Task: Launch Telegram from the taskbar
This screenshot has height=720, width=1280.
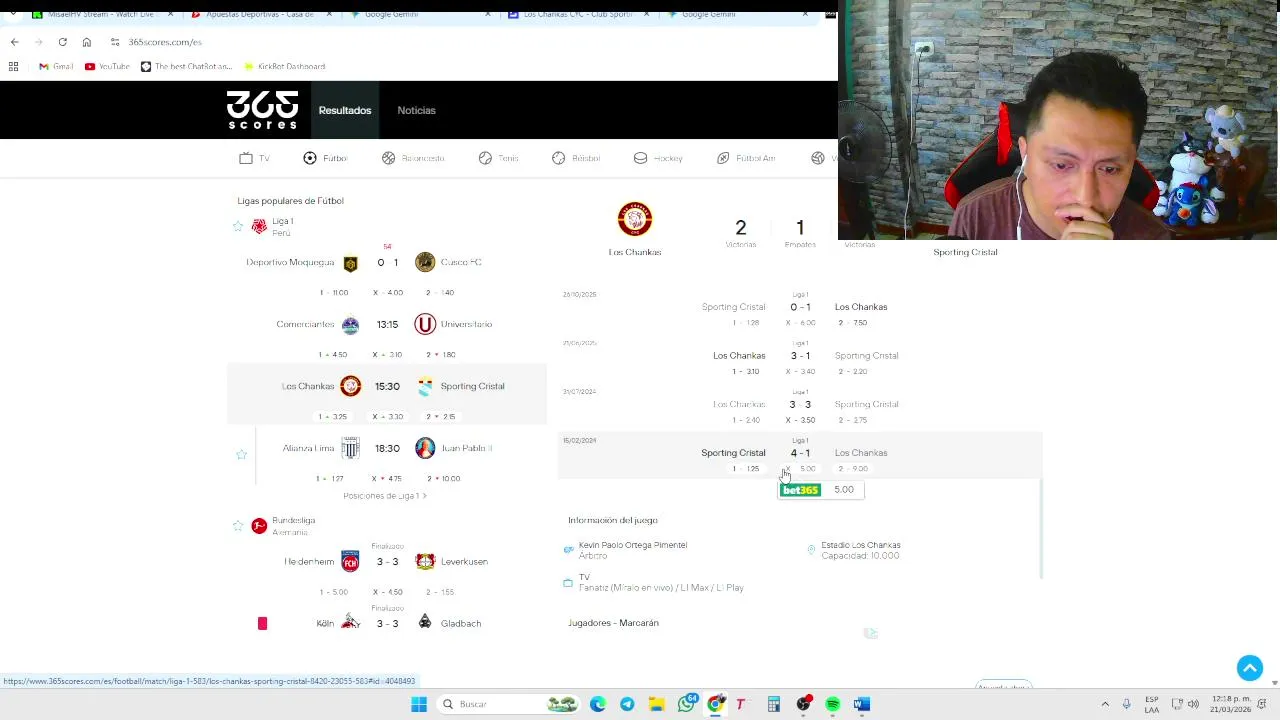Action: [627, 704]
